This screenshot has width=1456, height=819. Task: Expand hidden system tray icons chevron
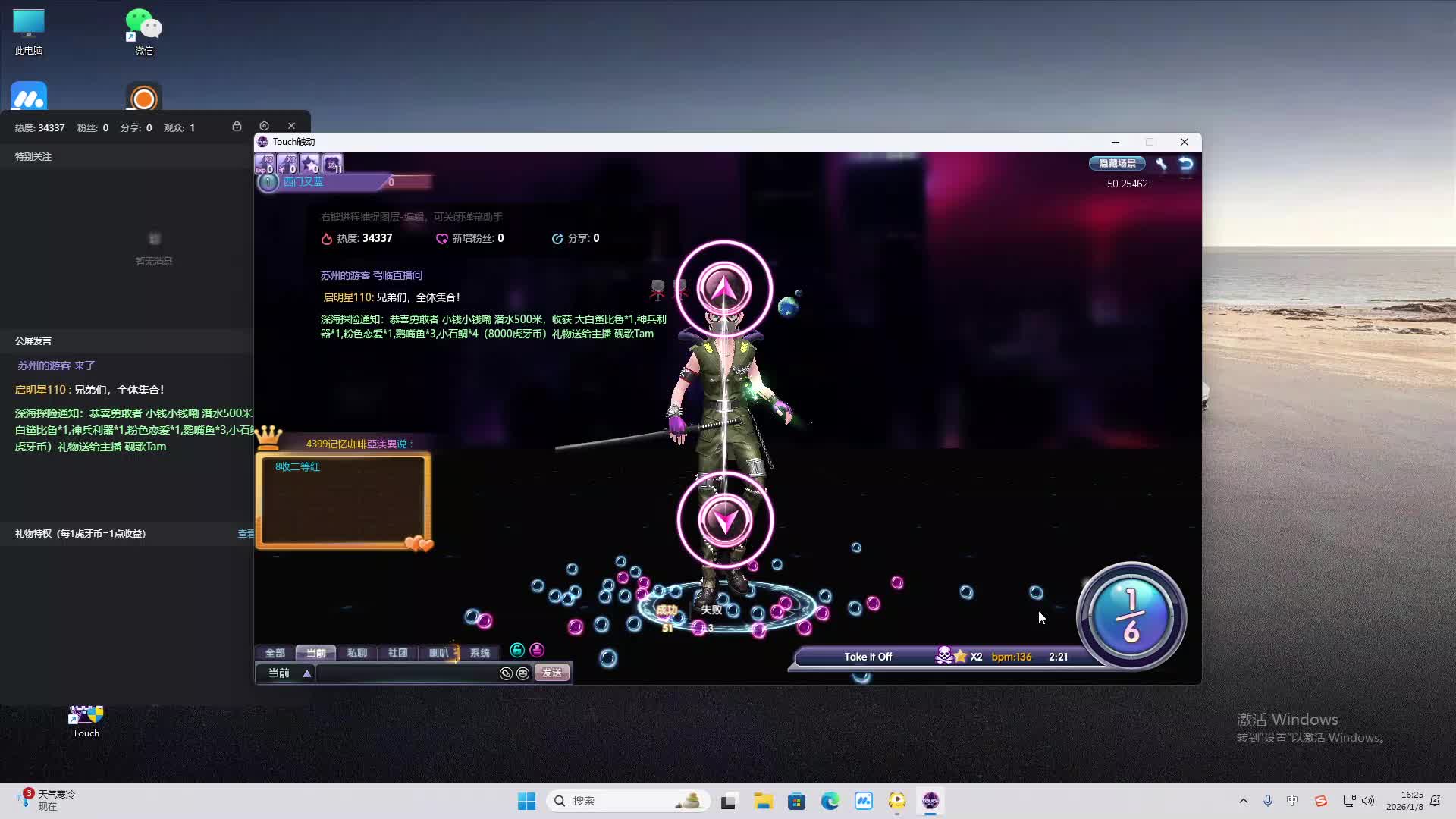click(1243, 801)
